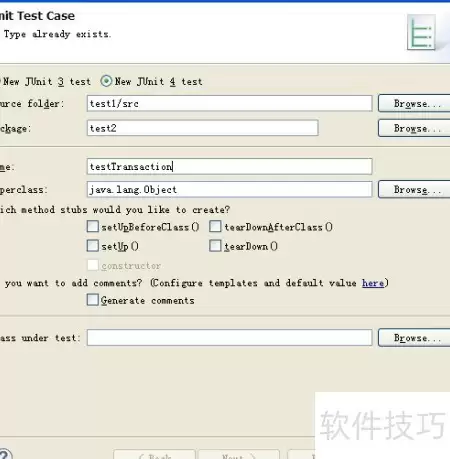Browse for the class under test
The height and width of the screenshot is (459, 450).
414,338
